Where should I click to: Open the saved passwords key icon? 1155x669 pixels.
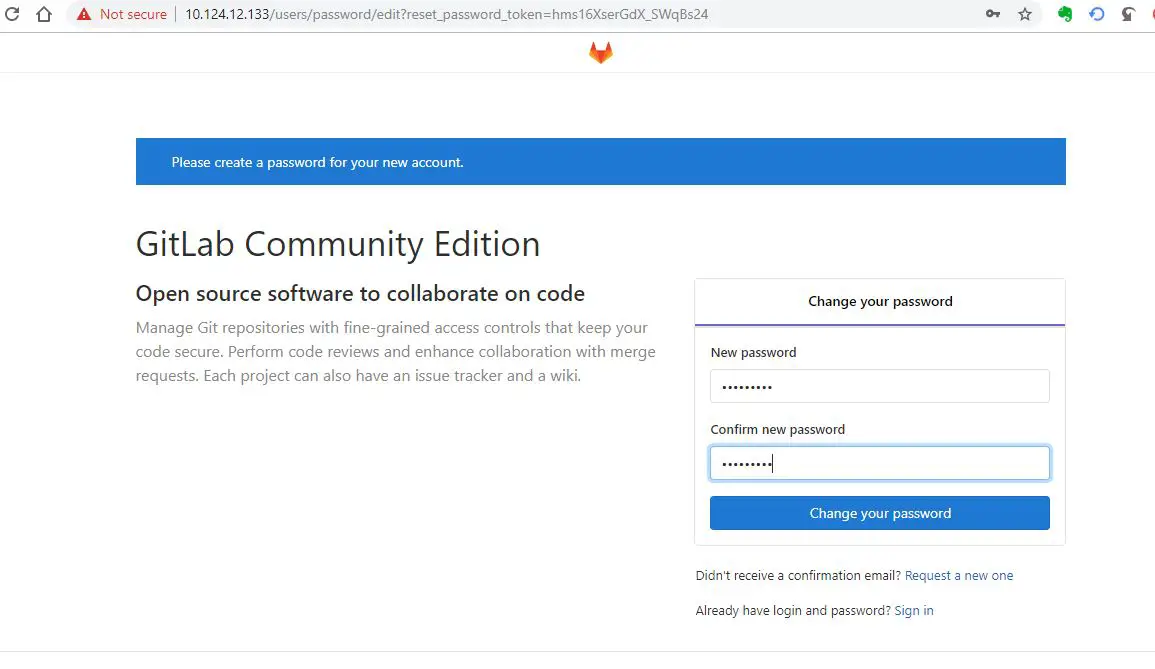[993, 15]
